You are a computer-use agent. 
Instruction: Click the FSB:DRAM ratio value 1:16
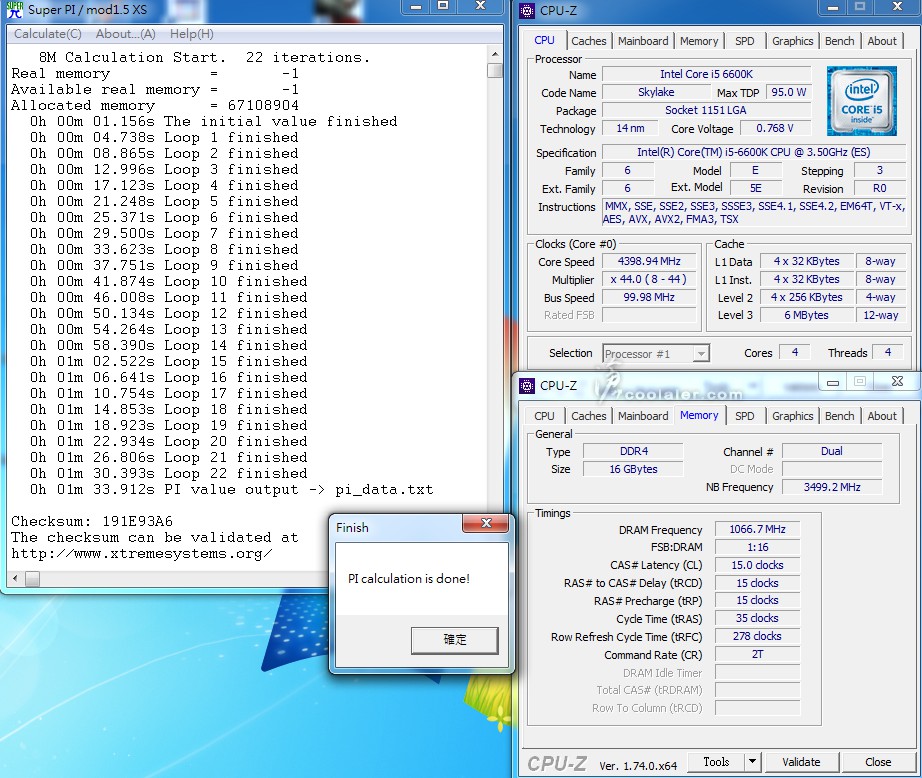pyautogui.click(x=757, y=547)
